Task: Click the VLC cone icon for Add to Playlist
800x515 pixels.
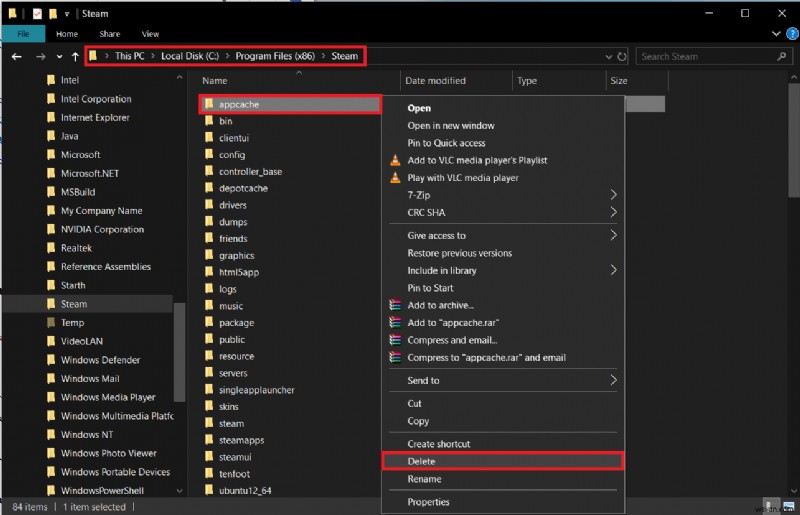Action: point(395,160)
